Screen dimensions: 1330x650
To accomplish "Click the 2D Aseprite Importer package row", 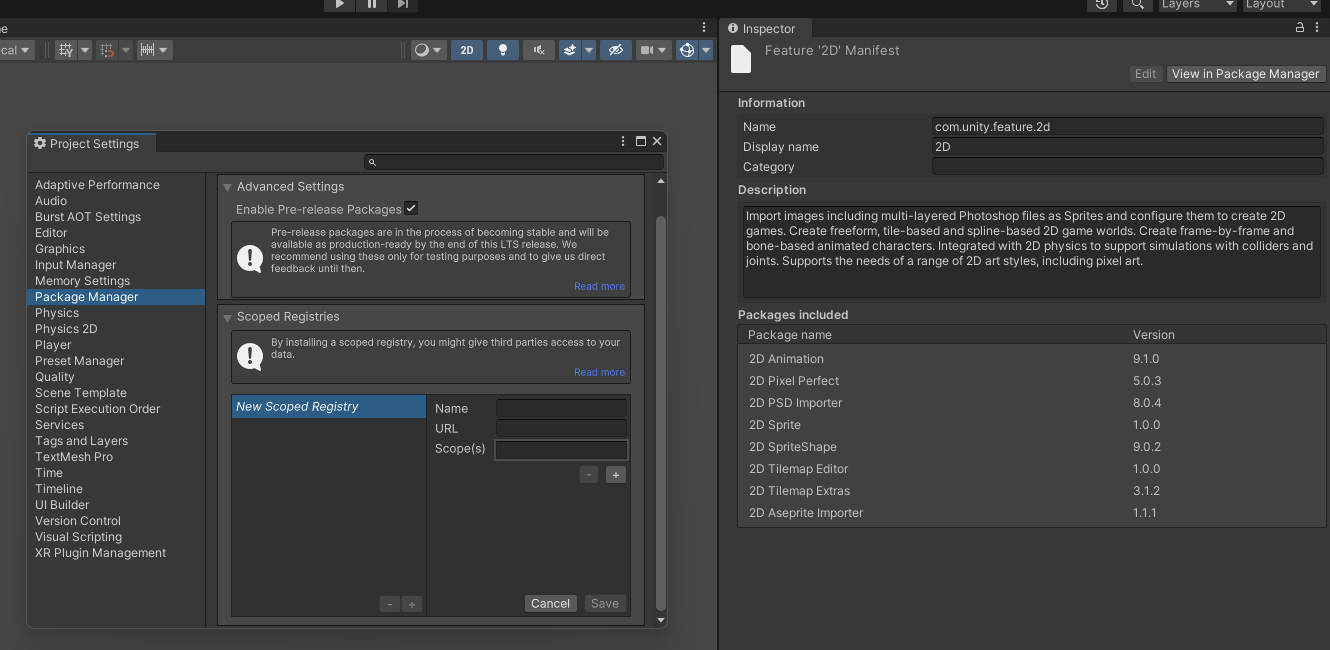I will click(1033, 513).
